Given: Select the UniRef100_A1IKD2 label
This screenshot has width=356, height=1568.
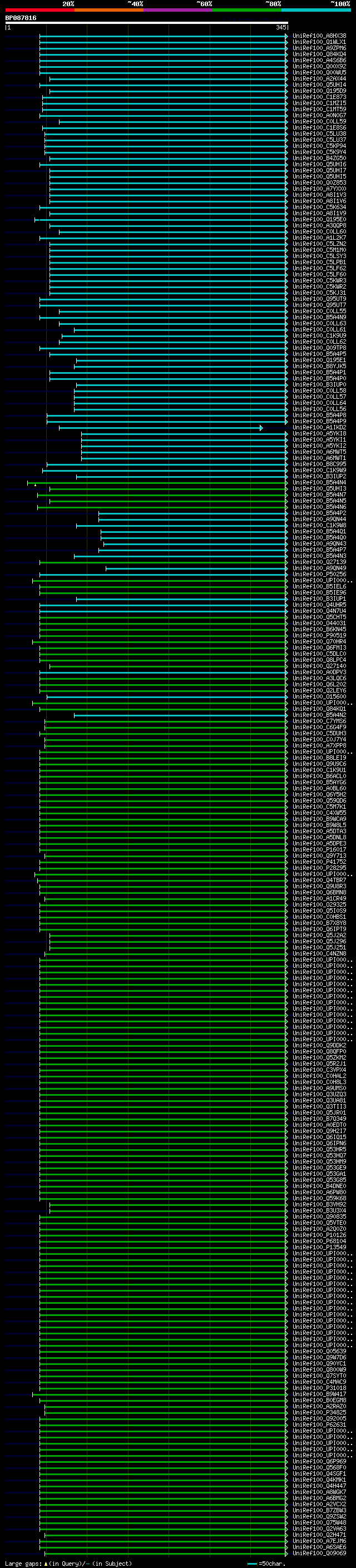Looking at the screenshot, I should (x=319, y=427).
